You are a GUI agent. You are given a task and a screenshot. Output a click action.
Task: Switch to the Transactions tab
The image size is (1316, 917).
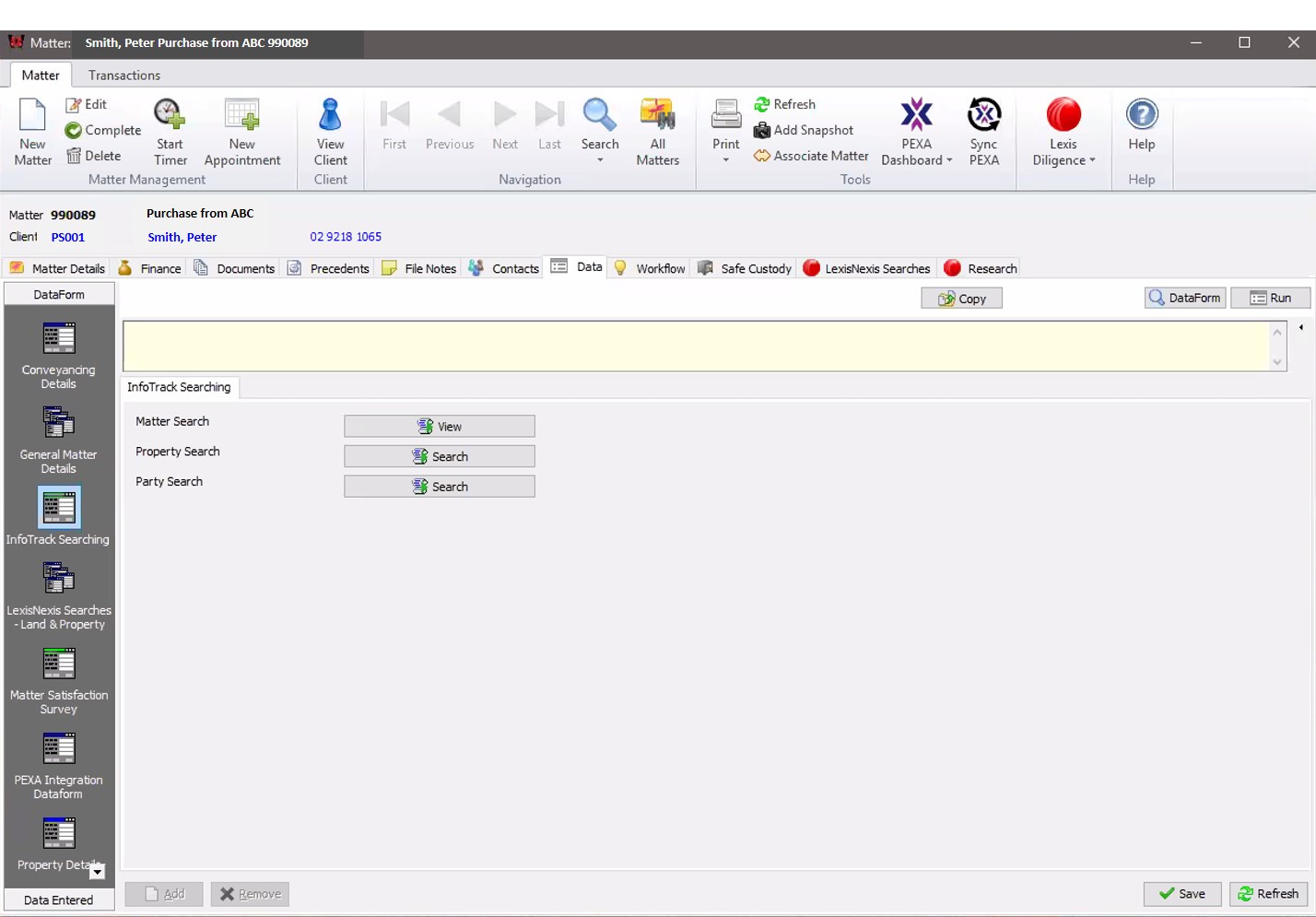coord(123,75)
